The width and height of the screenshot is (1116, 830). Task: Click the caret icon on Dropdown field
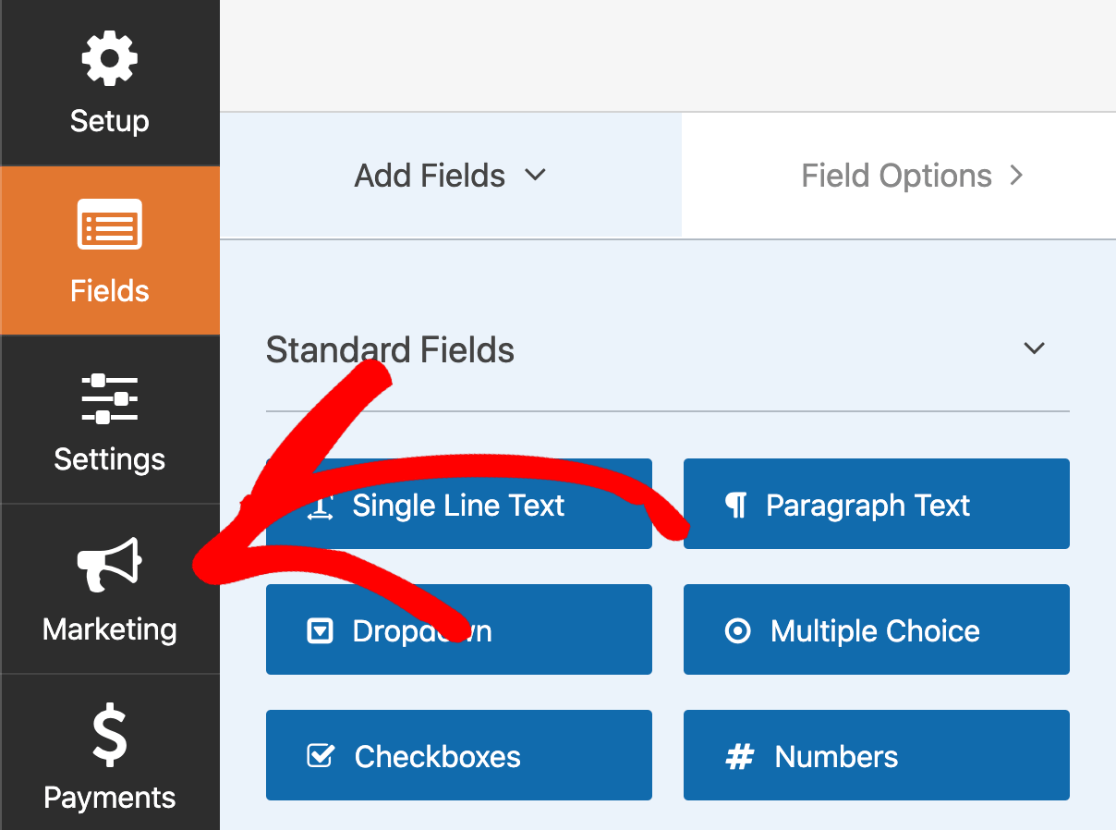pyautogui.click(x=319, y=631)
